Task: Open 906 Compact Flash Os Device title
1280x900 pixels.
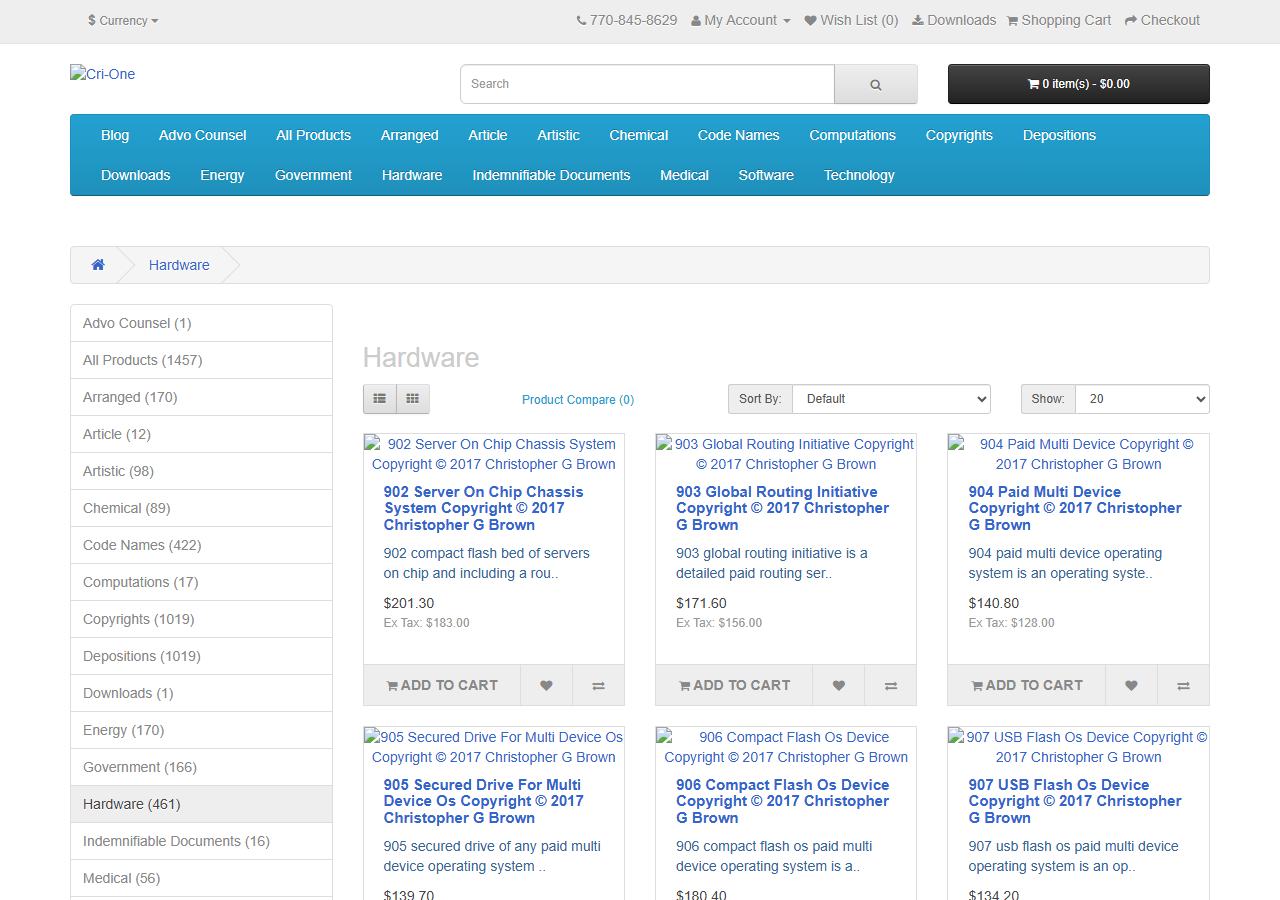Action: coord(782,801)
